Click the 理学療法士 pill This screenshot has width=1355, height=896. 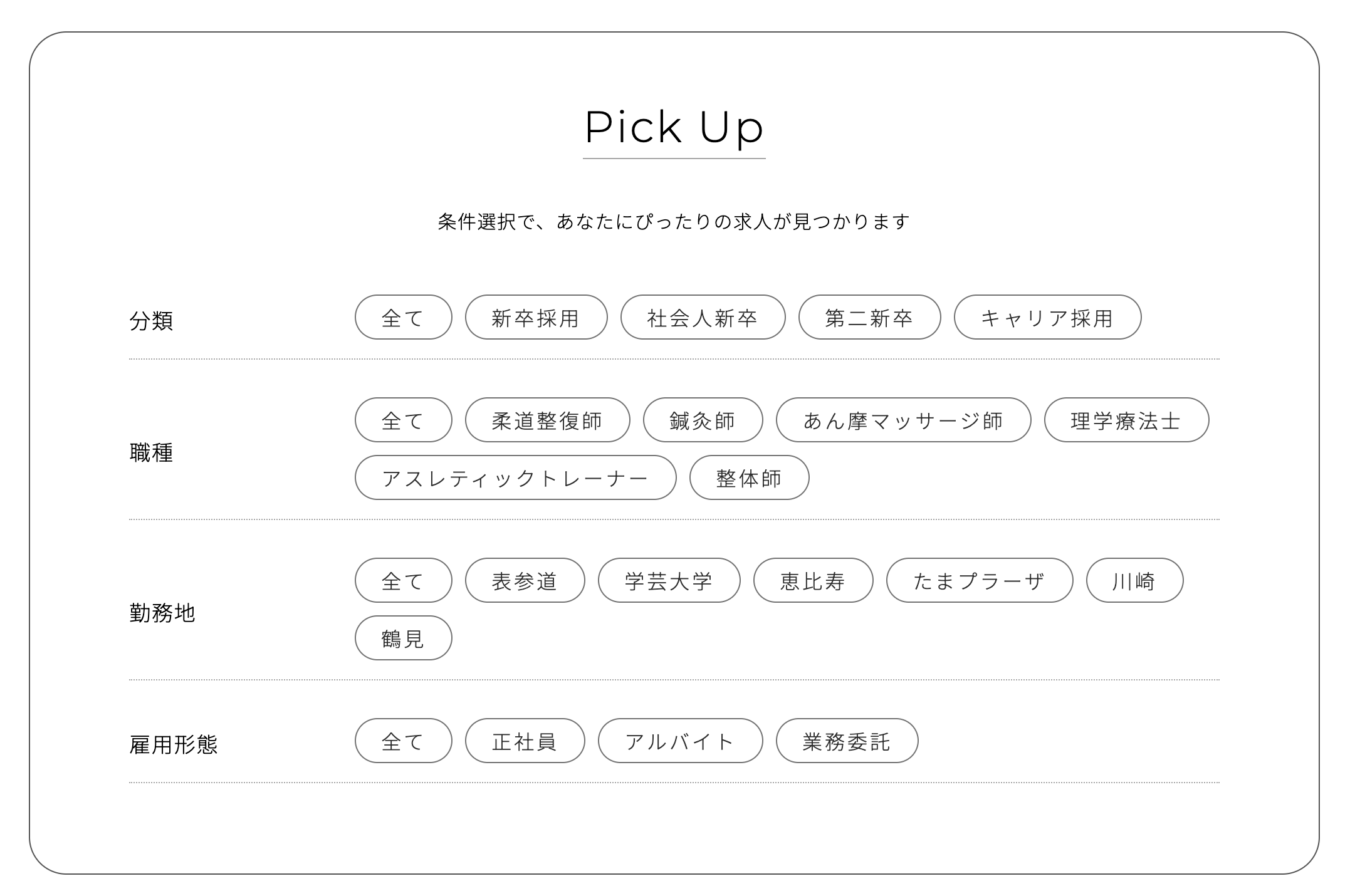tap(1126, 420)
